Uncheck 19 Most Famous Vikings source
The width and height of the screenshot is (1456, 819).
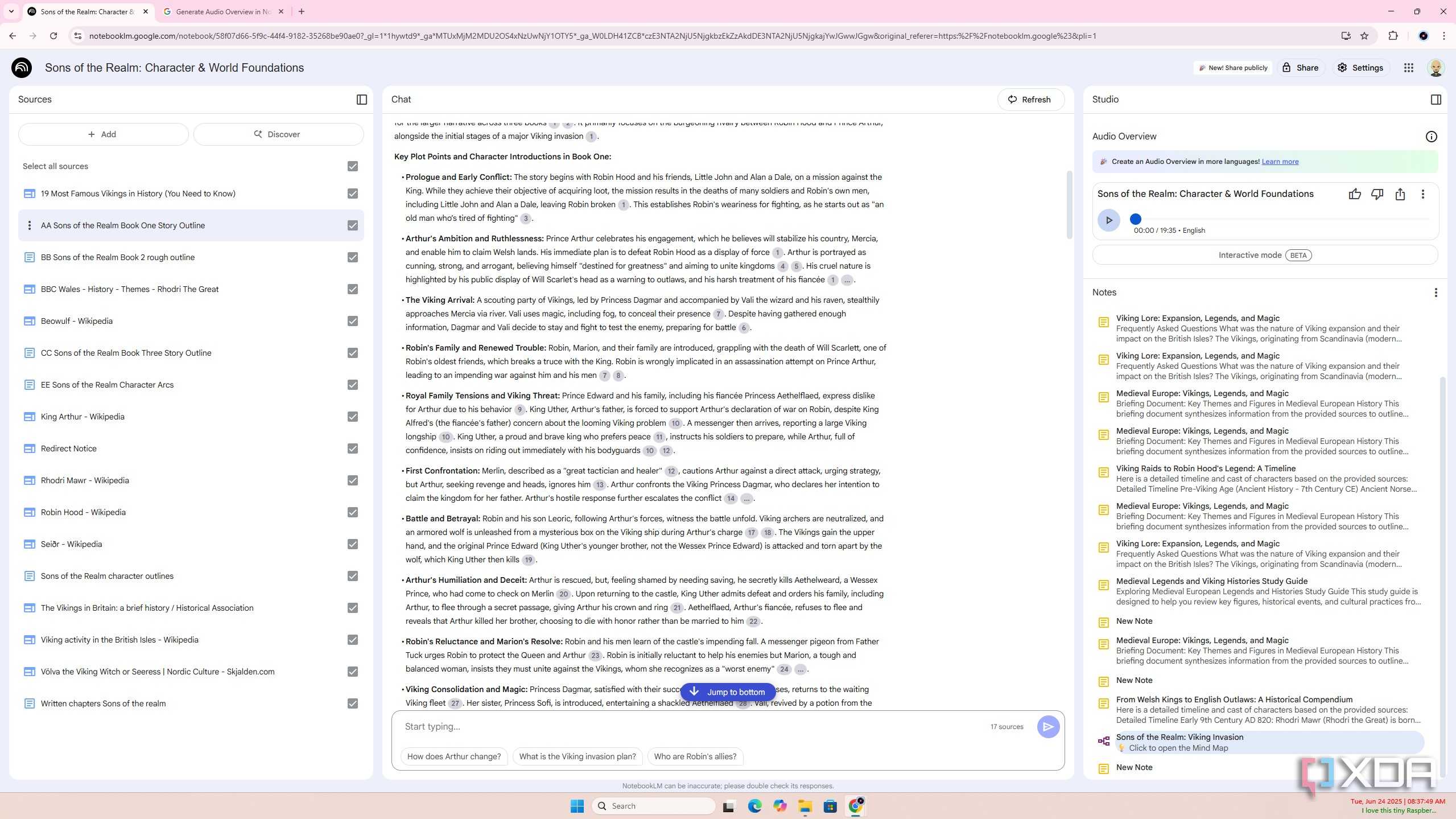pyautogui.click(x=353, y=194)
